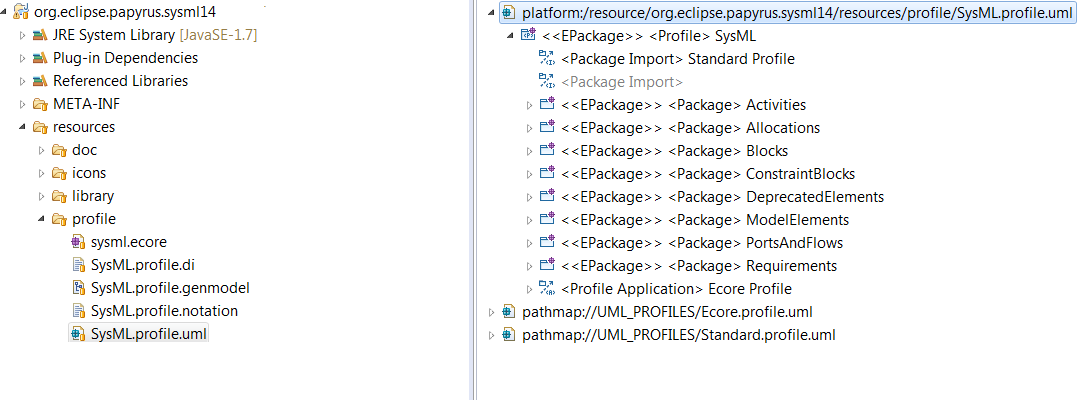Expand the JRE System Library node
This screenshot has height=400, width=1089.
[22, 35]
